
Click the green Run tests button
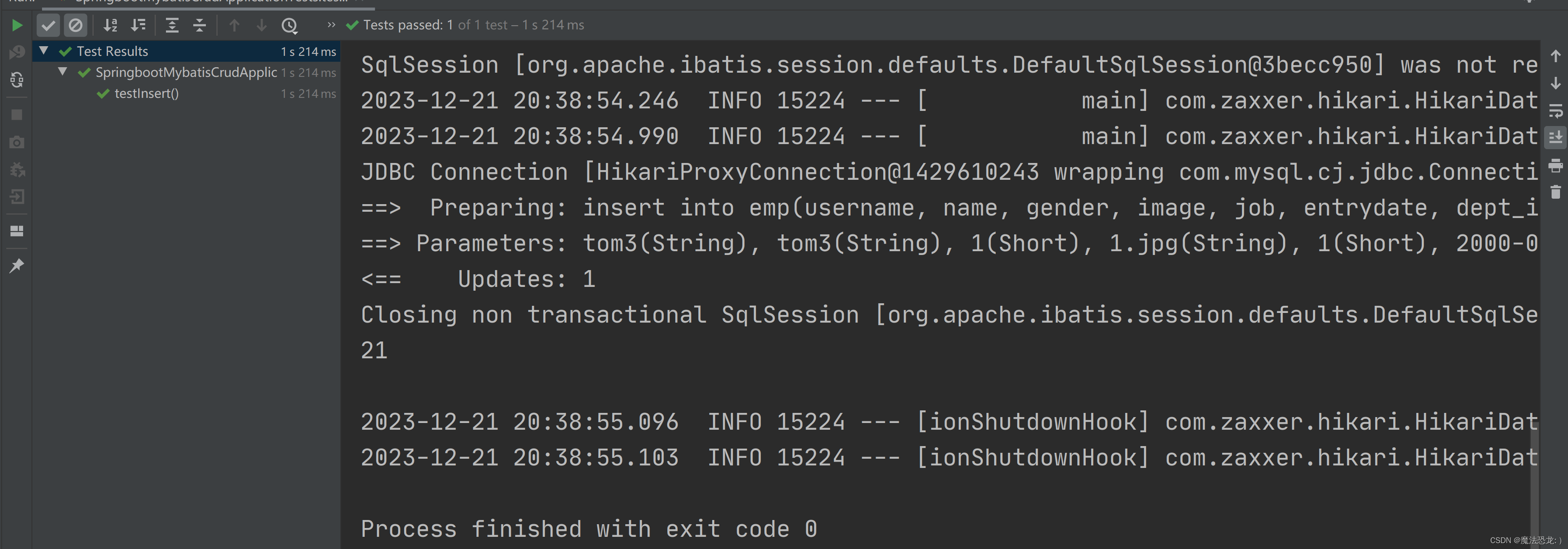pyautogui.click(x=17, y=26)
